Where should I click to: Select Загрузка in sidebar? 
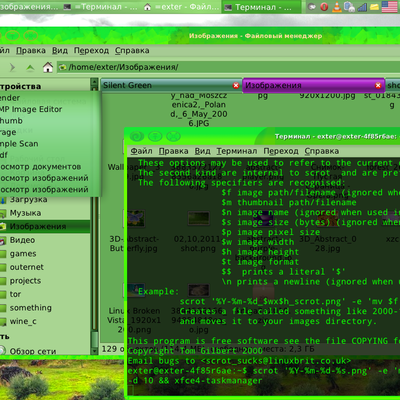[28, 200]
